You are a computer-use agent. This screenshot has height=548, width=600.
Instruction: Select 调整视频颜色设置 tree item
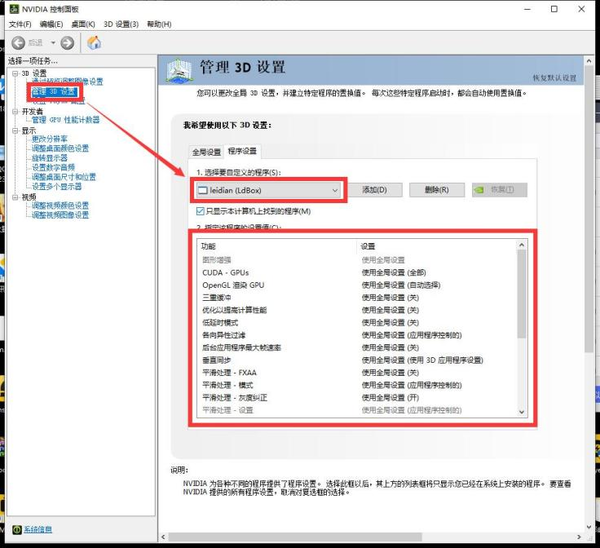(60, 206)
